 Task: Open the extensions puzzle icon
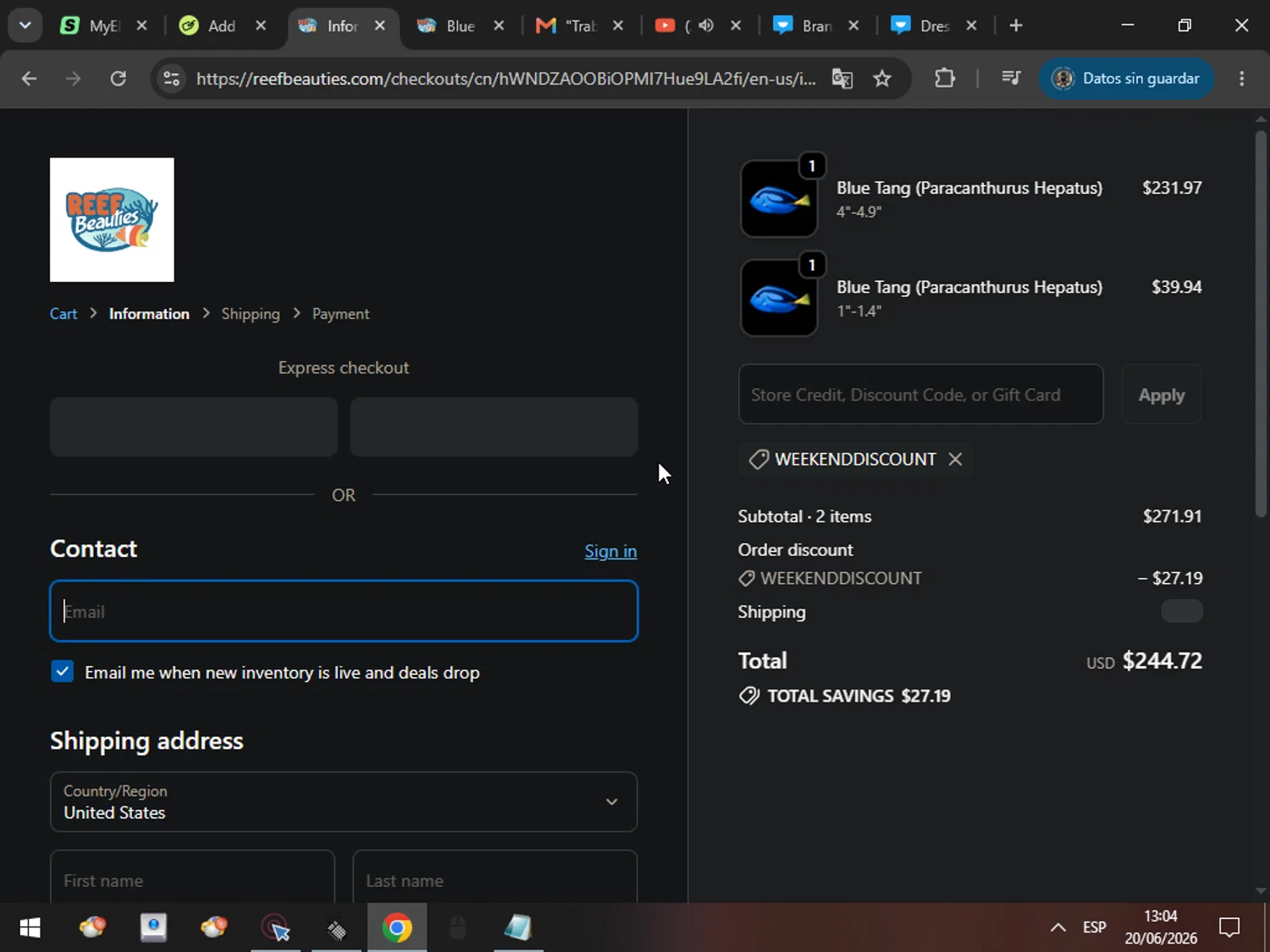tap(945, 79)
